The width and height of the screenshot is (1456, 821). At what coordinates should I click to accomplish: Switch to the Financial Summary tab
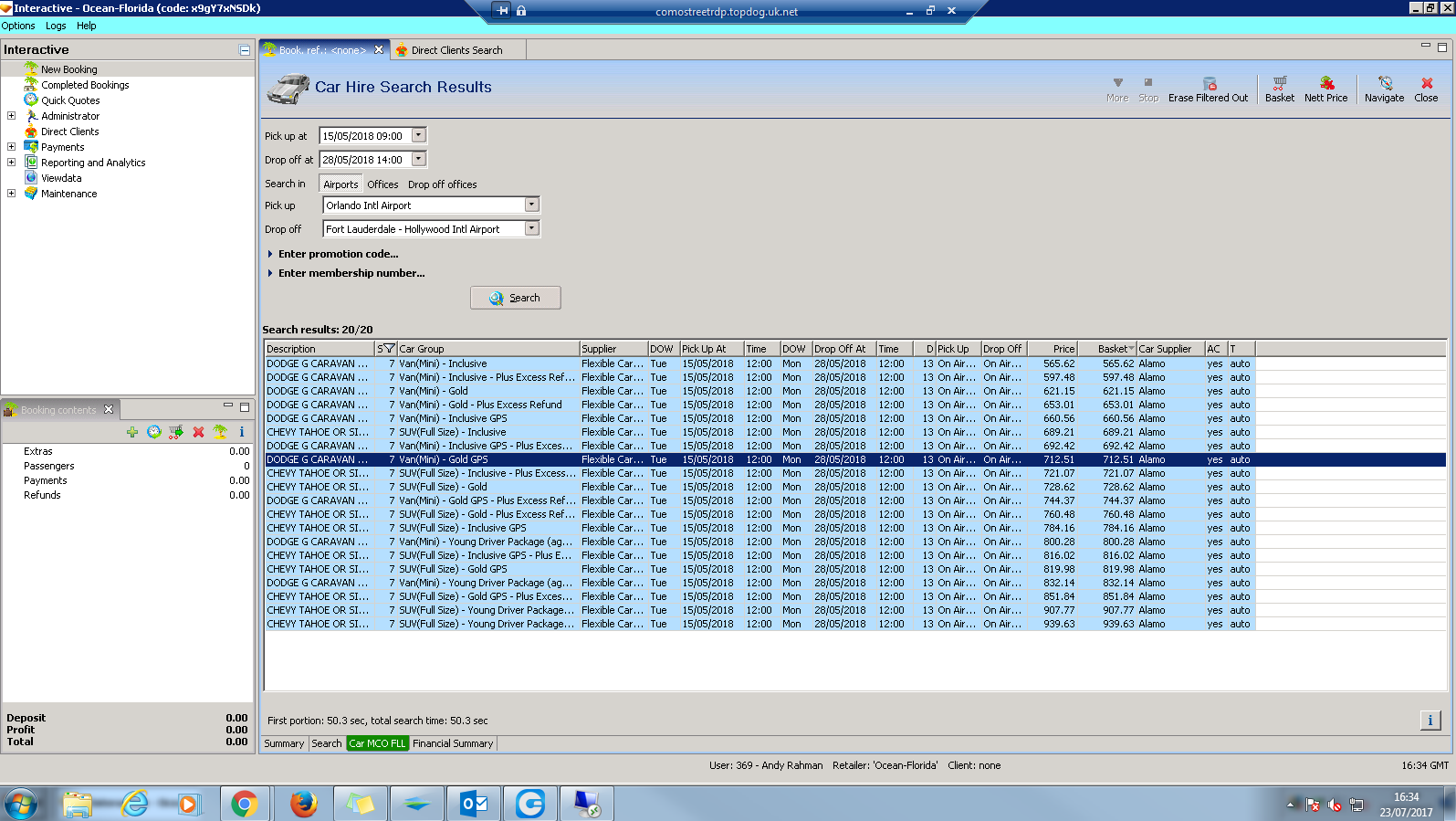click(x=452, y=743)
